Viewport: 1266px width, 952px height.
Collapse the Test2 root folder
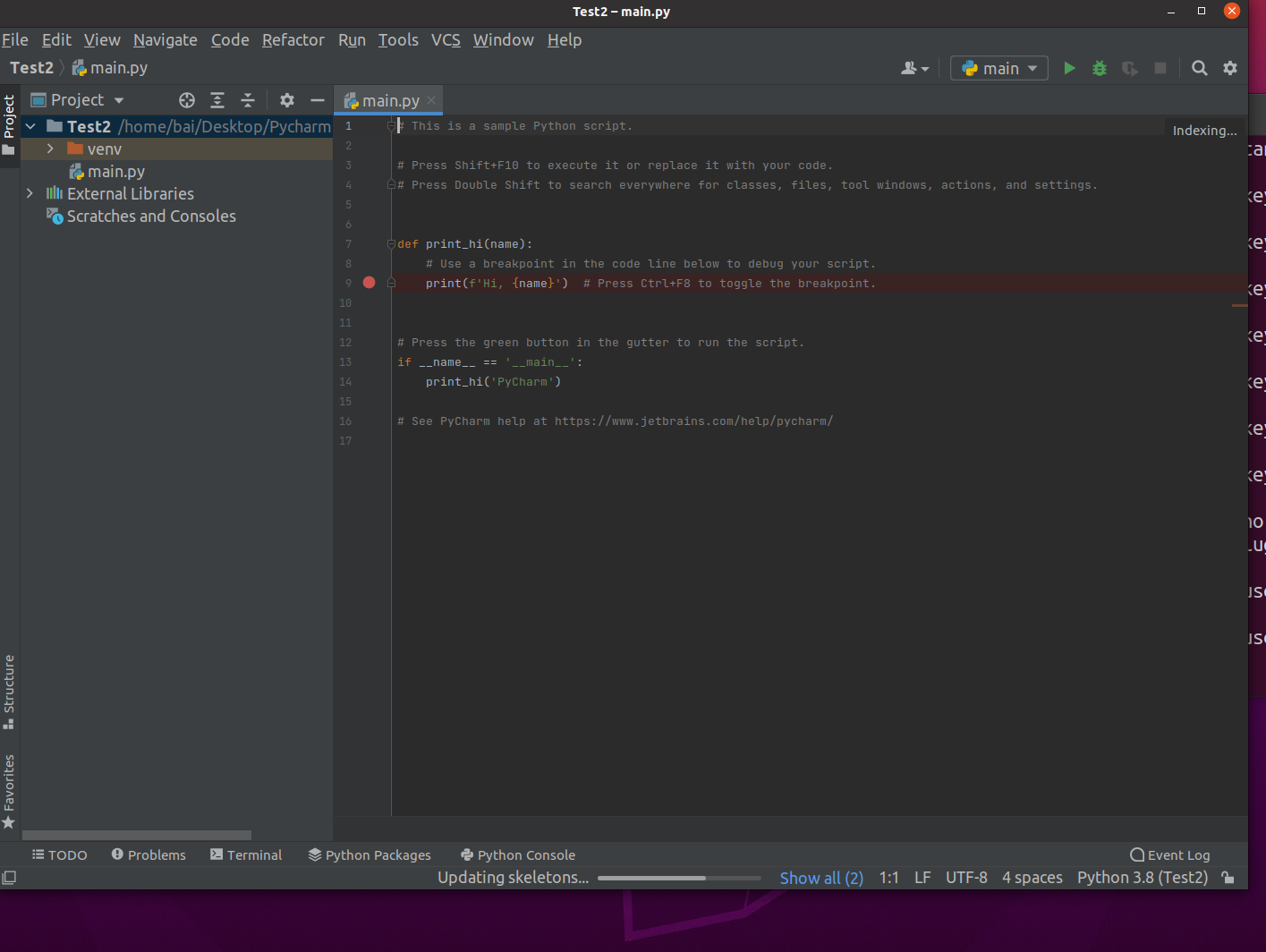click(30, 127)
